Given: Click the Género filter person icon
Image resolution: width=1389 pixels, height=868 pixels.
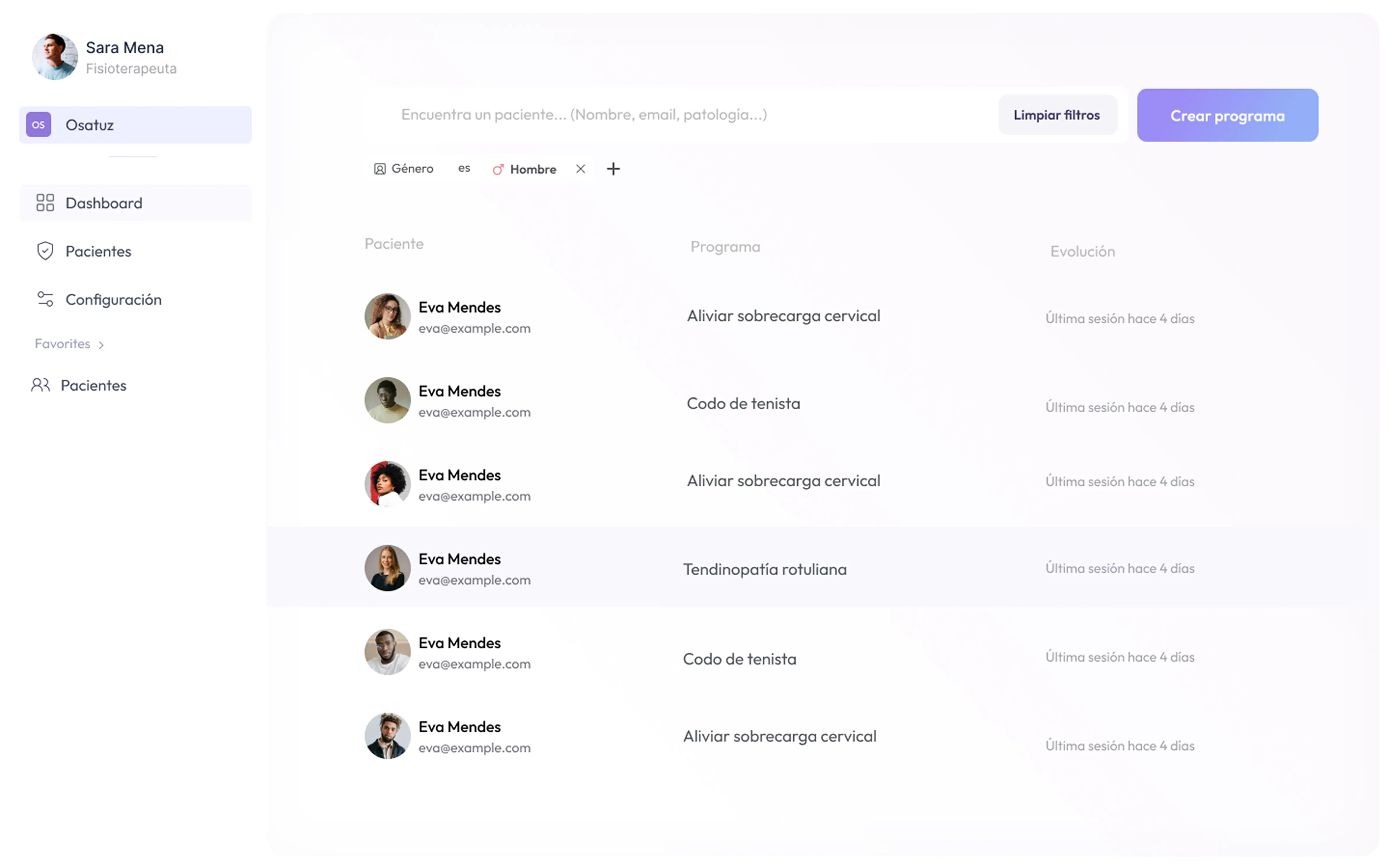Looking at the screenshot, I should 379,169.
